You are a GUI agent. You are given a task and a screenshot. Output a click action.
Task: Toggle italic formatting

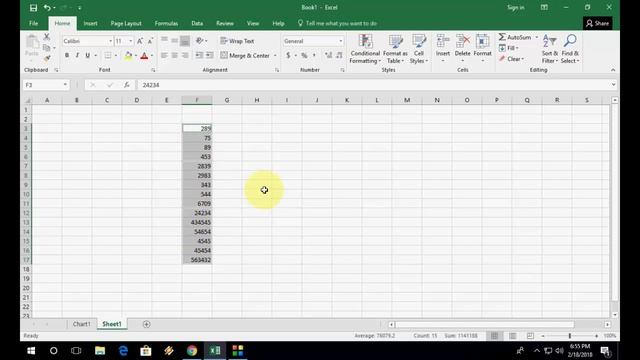tap(77, 56)
